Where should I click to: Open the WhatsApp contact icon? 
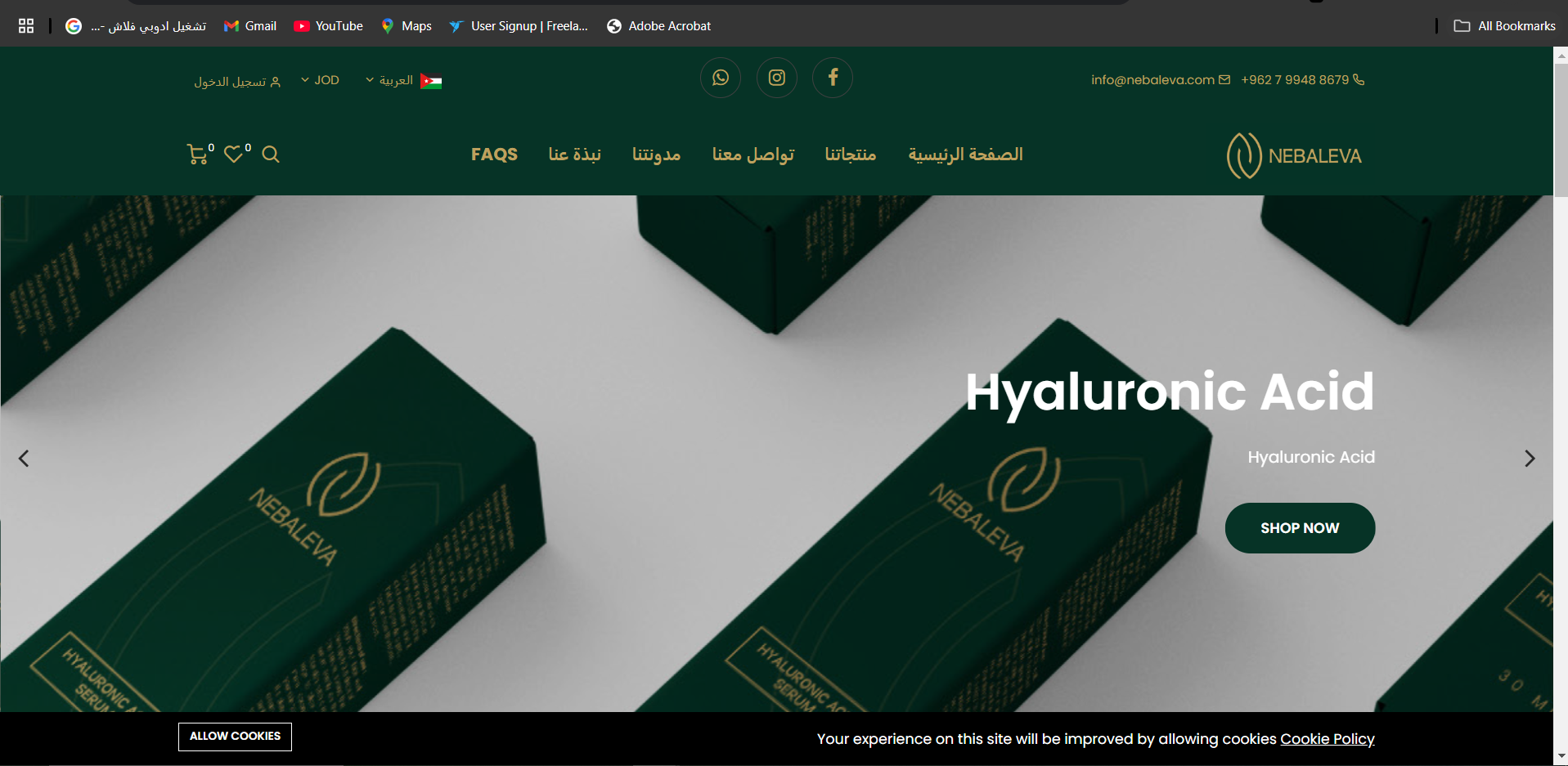coord(720,78)
